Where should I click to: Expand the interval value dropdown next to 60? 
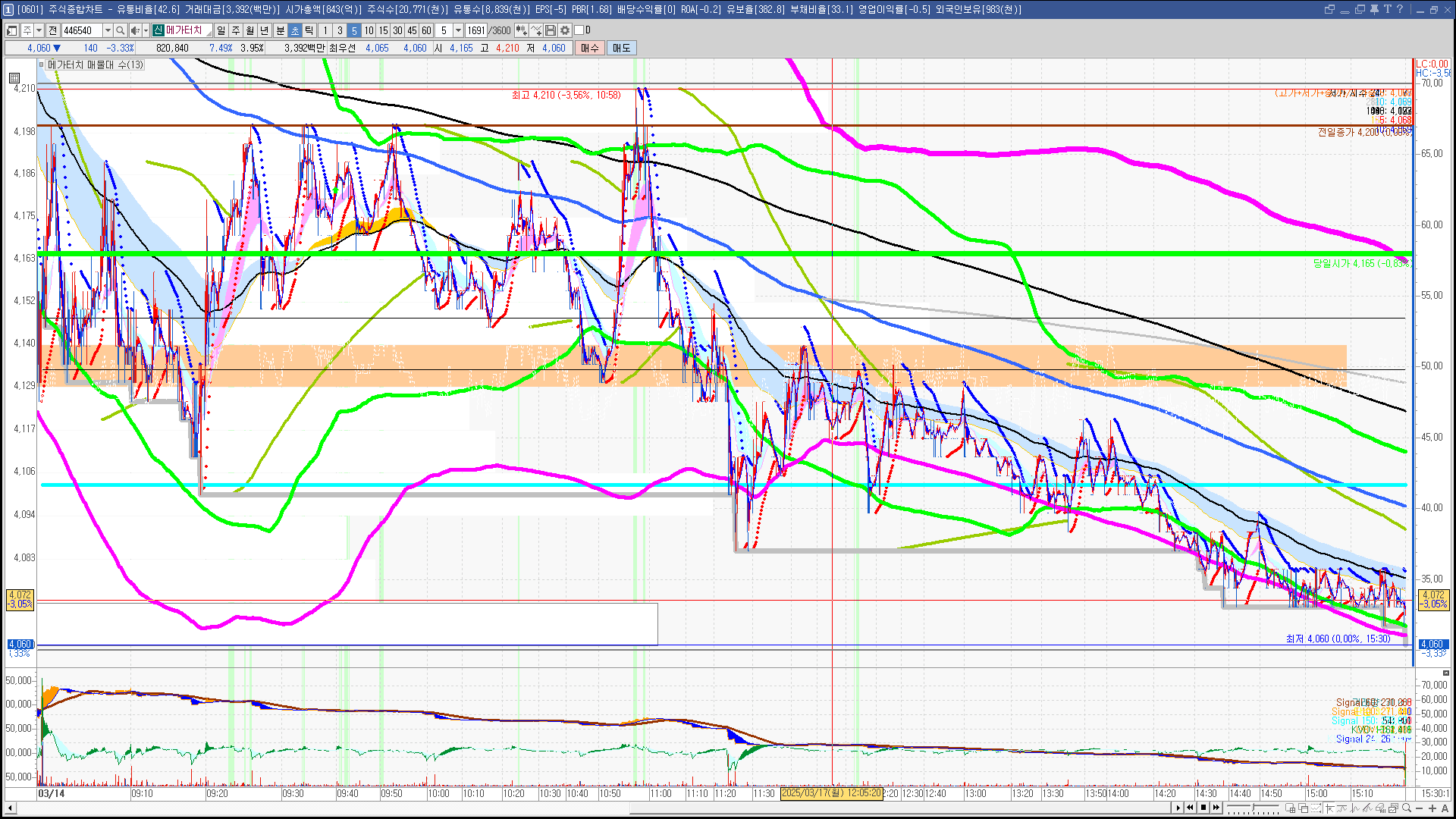point(458,30)
